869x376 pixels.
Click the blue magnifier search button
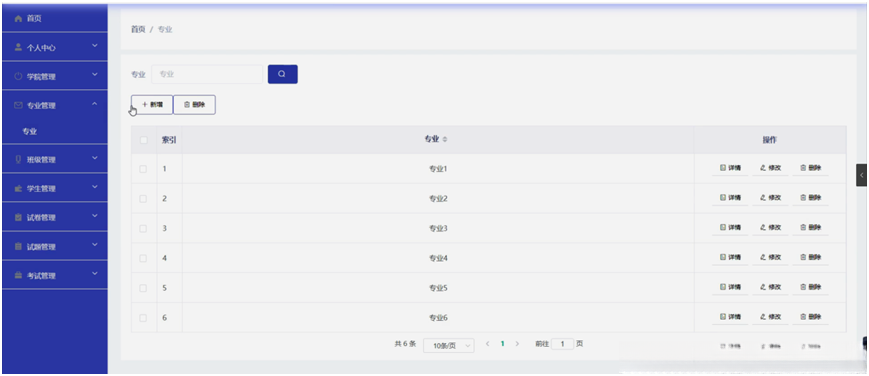[x=283, y=74]
